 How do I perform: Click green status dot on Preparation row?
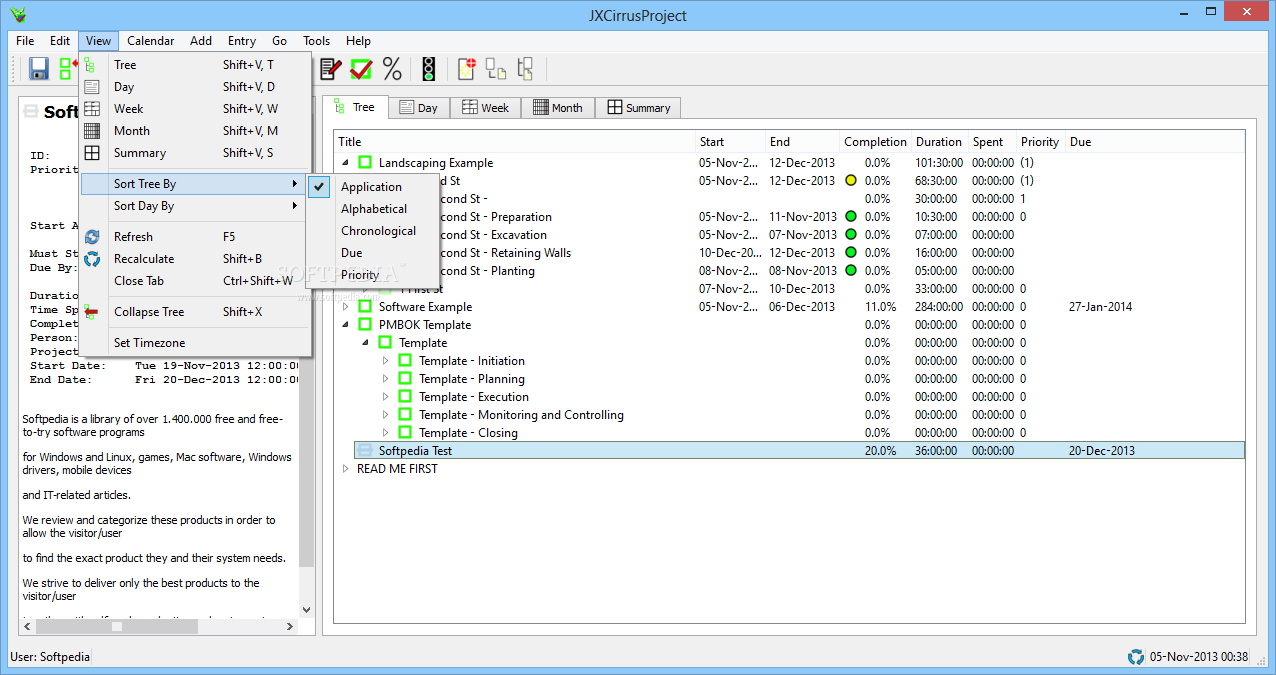click(x=851, y=217)
